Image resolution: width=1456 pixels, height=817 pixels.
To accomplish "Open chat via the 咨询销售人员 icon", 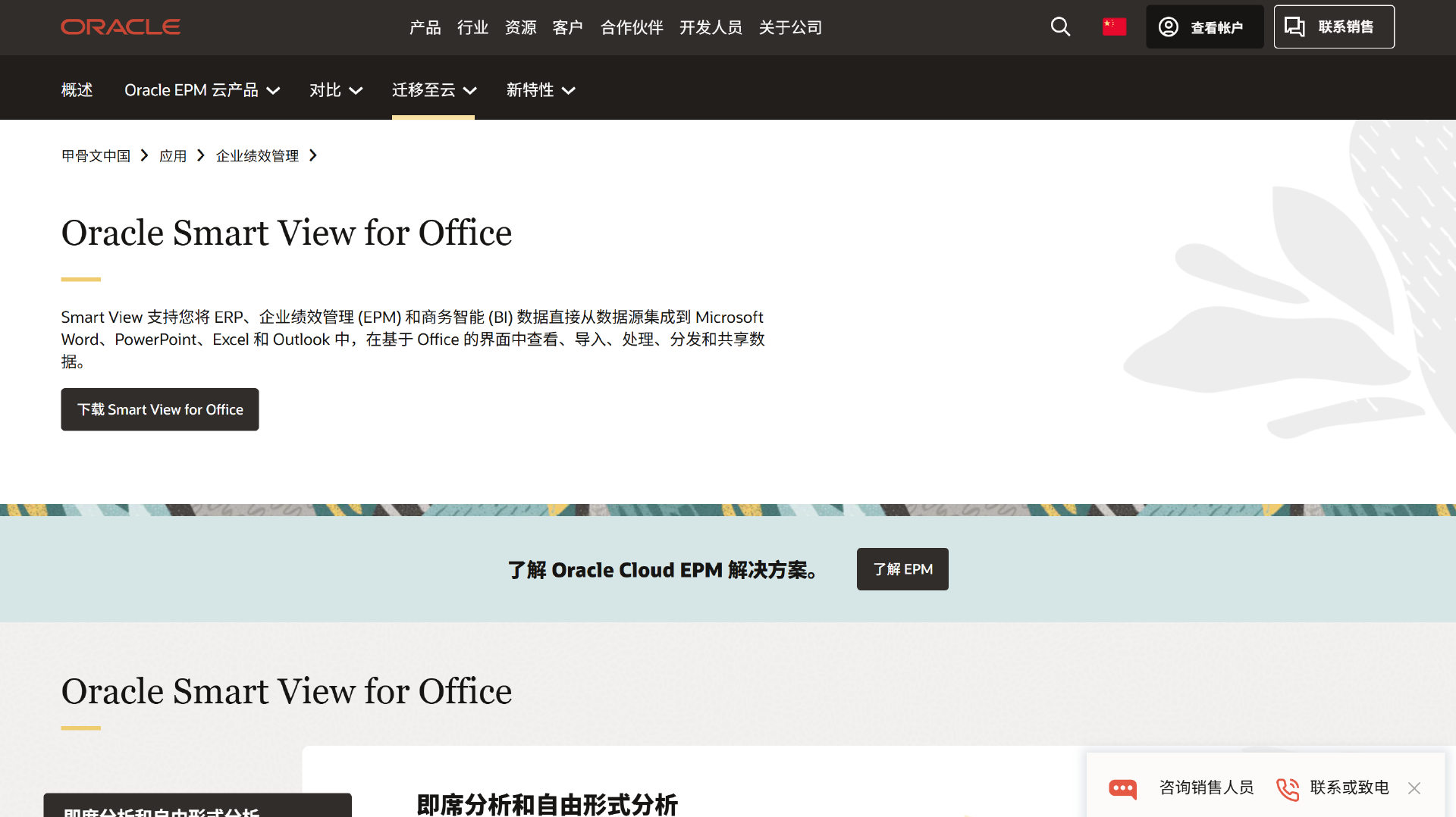I will click(1122, 788).
